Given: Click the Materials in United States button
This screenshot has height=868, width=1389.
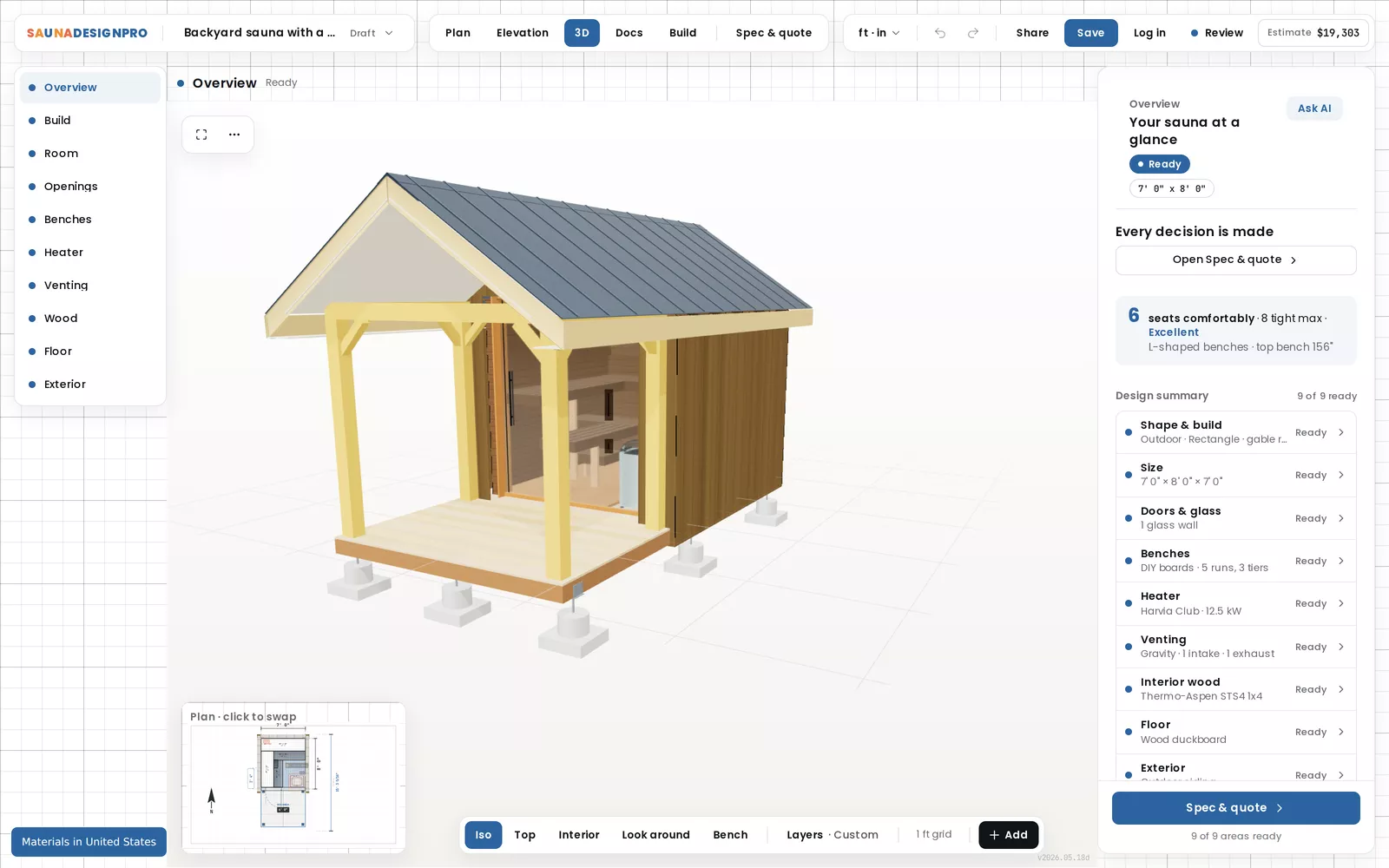Looking at the screenshot, I should click(89, 842).
